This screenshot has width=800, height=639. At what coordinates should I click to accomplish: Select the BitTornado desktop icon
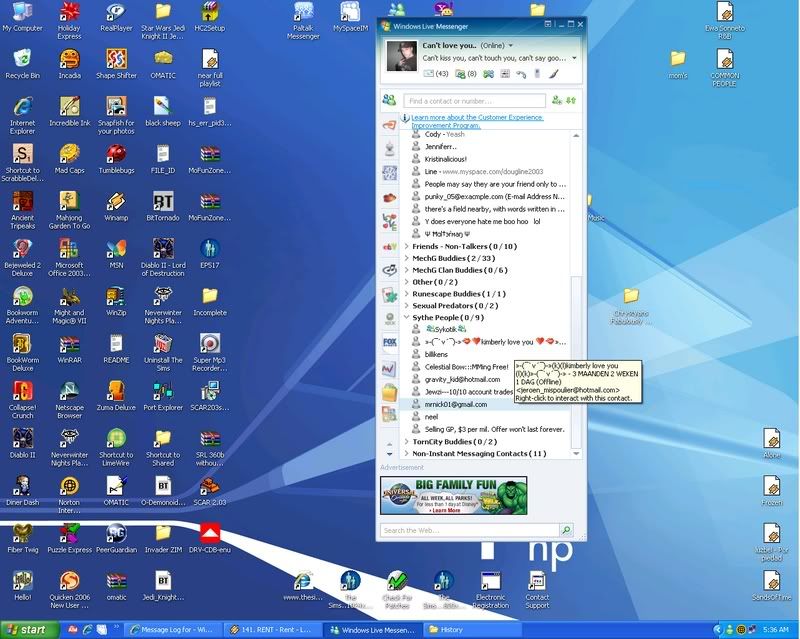pos(163,207)
